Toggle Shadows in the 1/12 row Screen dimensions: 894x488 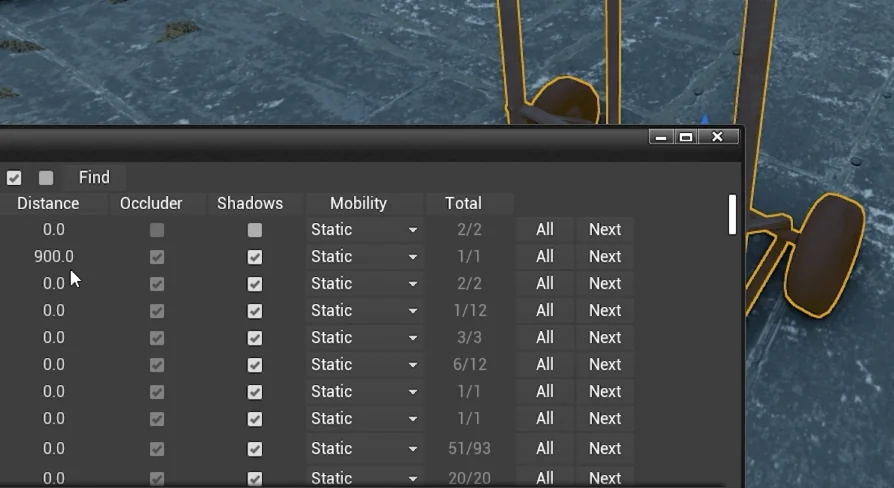click(255, 311)
